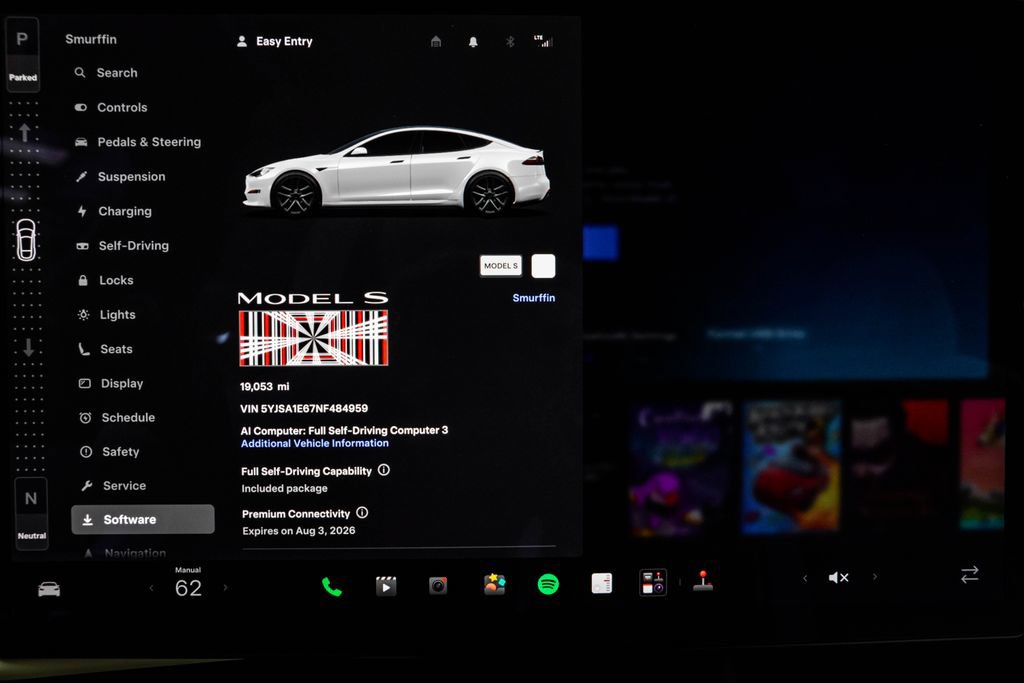Raise volume with right chevron
Screen dimensions: 1024x683
(x=874, y=577)
